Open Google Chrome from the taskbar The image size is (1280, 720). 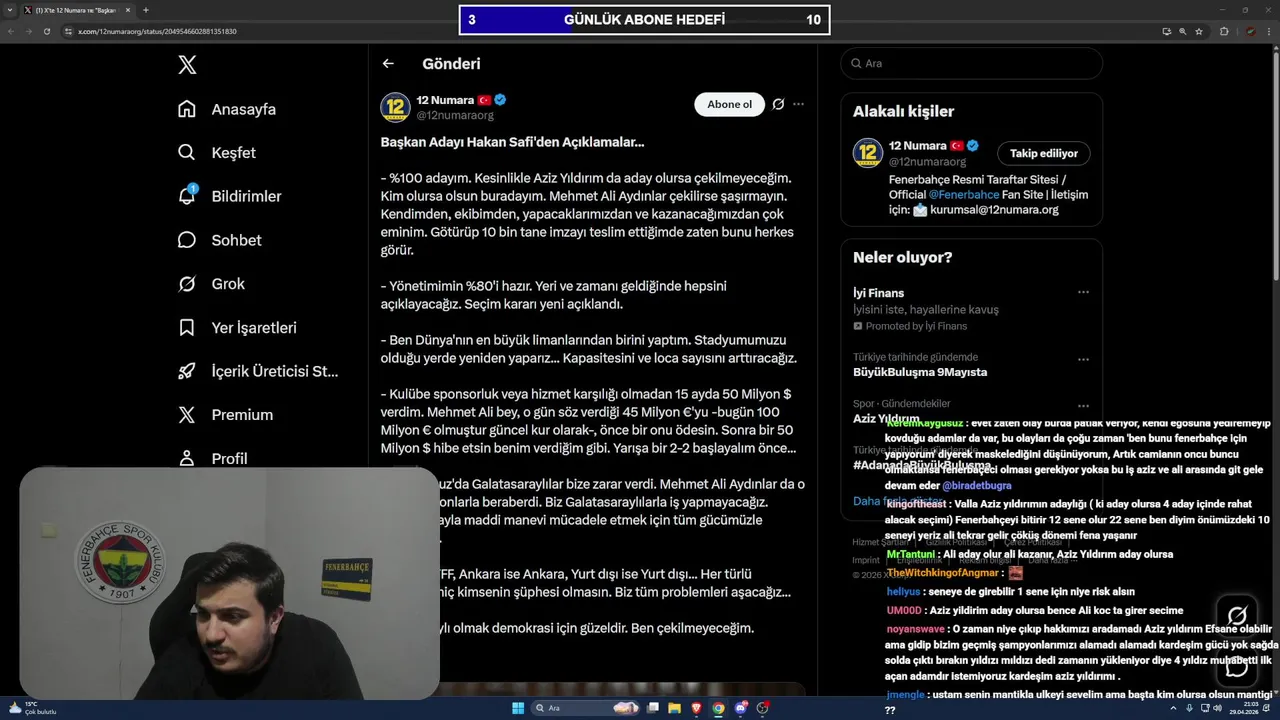click(718, 708)
